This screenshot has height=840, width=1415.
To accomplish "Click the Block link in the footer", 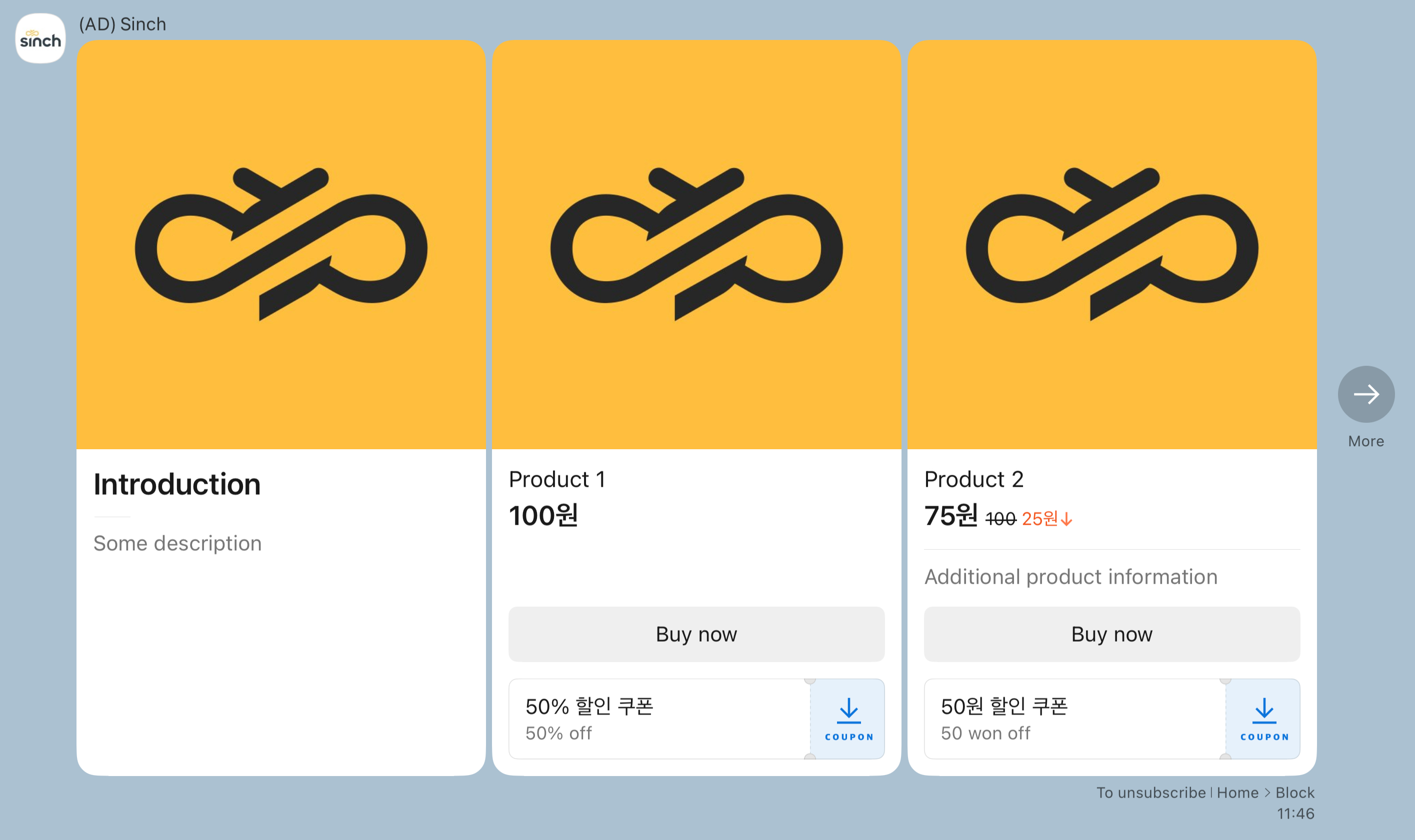I will click(x=1295, y=793).
